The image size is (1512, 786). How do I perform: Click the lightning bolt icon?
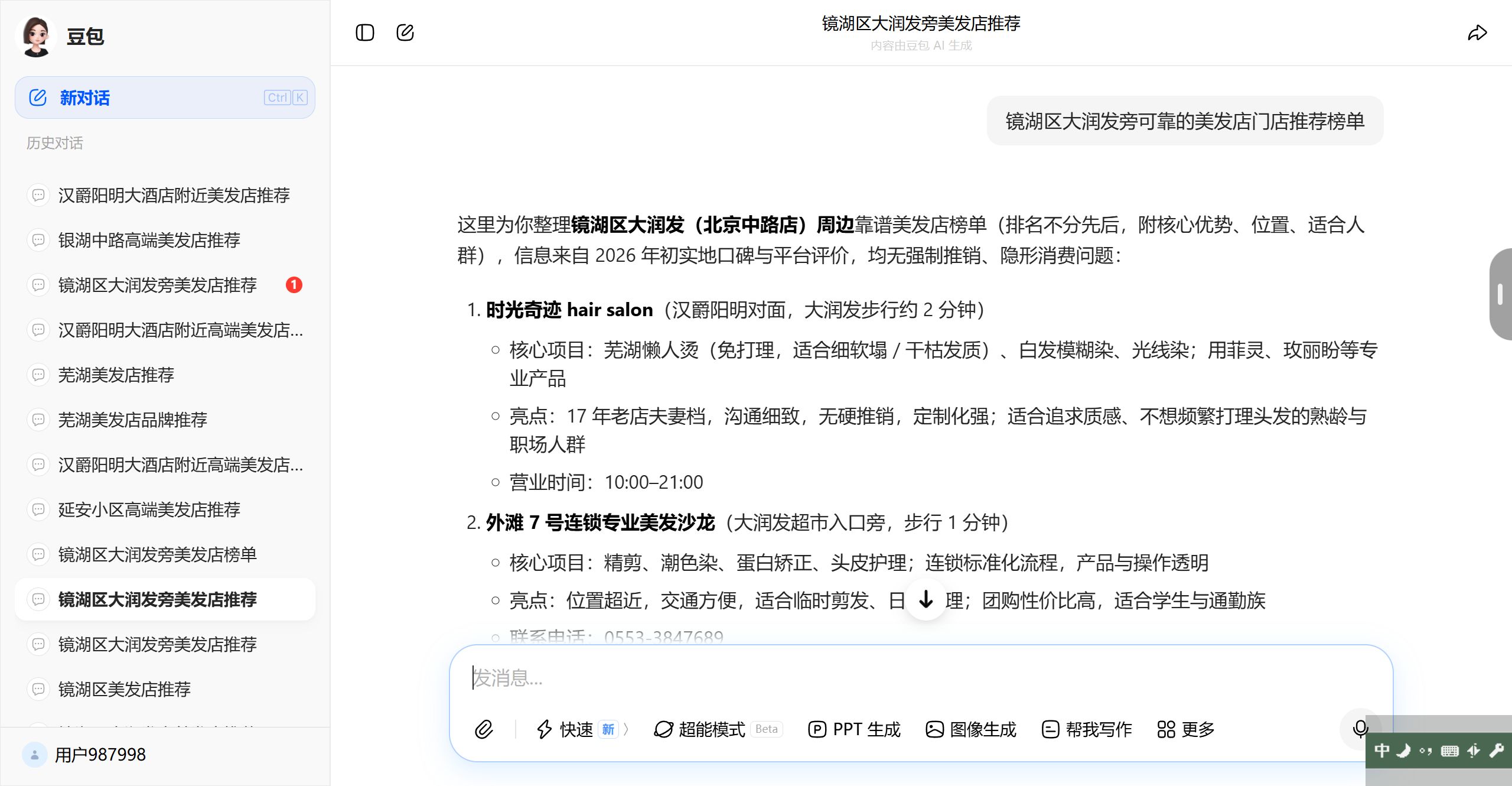(544, 729)
